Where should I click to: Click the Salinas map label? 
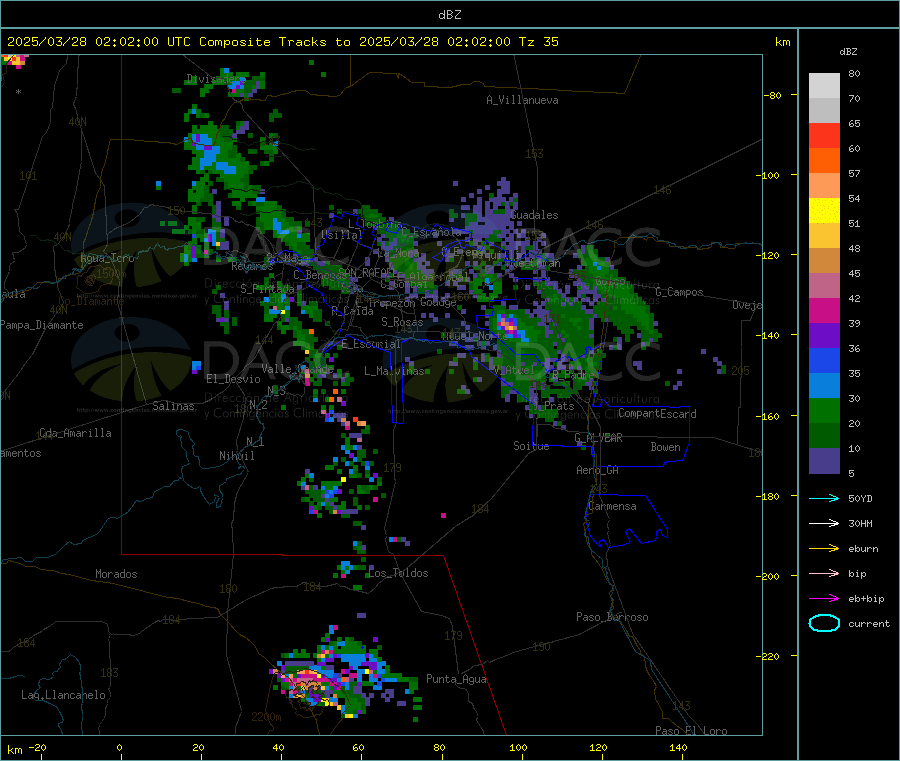pyautogui.click(x=173, y=406)
